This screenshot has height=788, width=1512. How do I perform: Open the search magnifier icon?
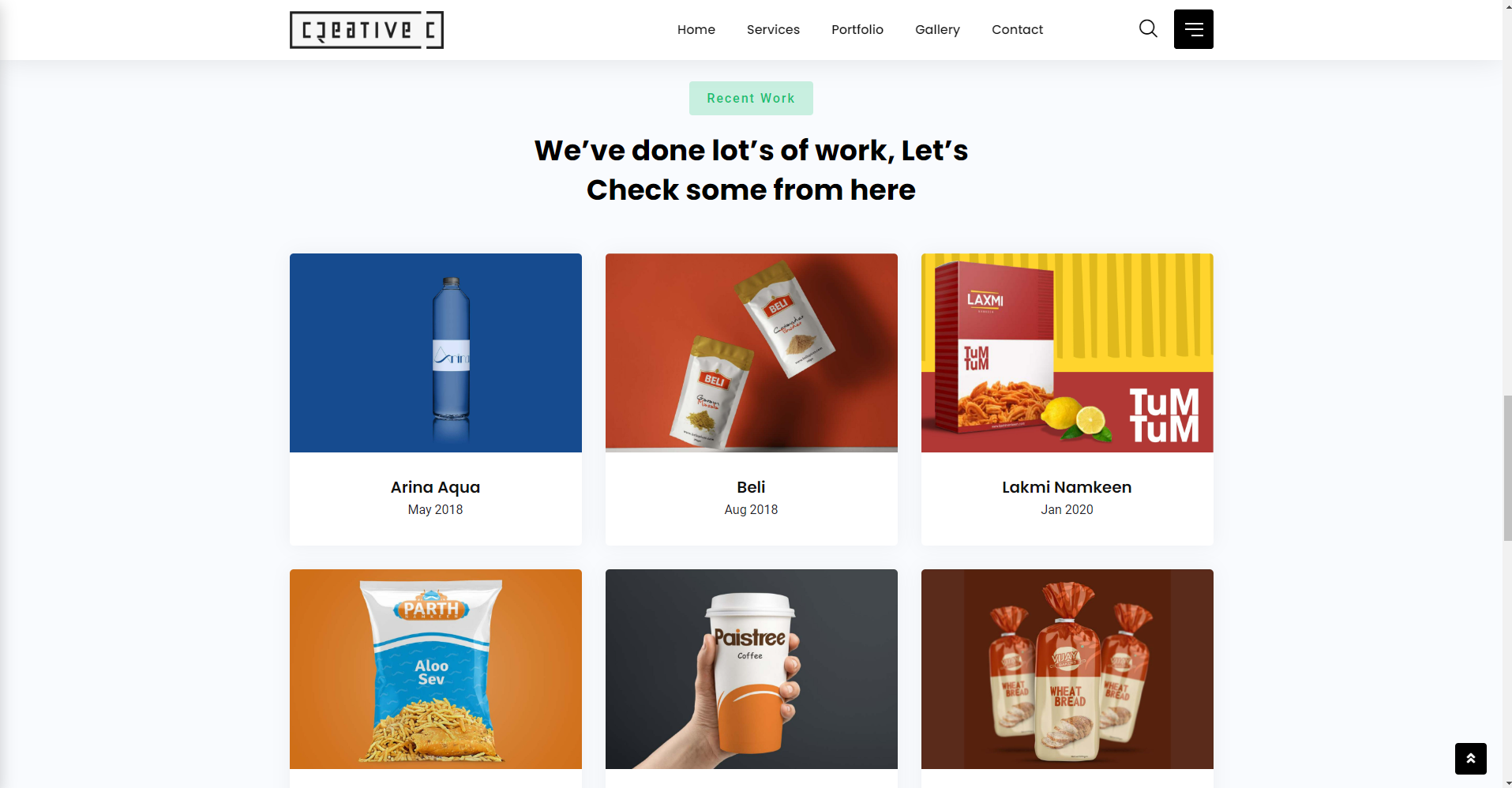click(x=1148, y=29)
